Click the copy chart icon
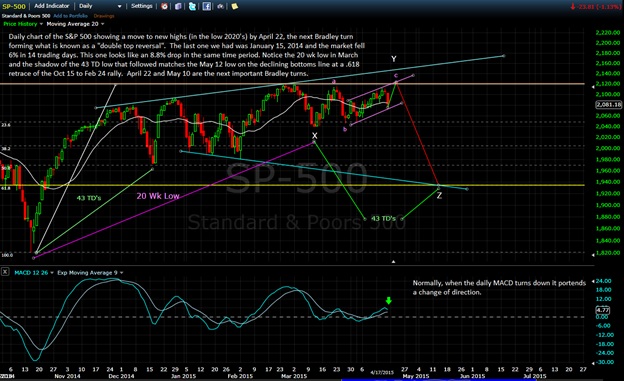 (x=178, y=6)
